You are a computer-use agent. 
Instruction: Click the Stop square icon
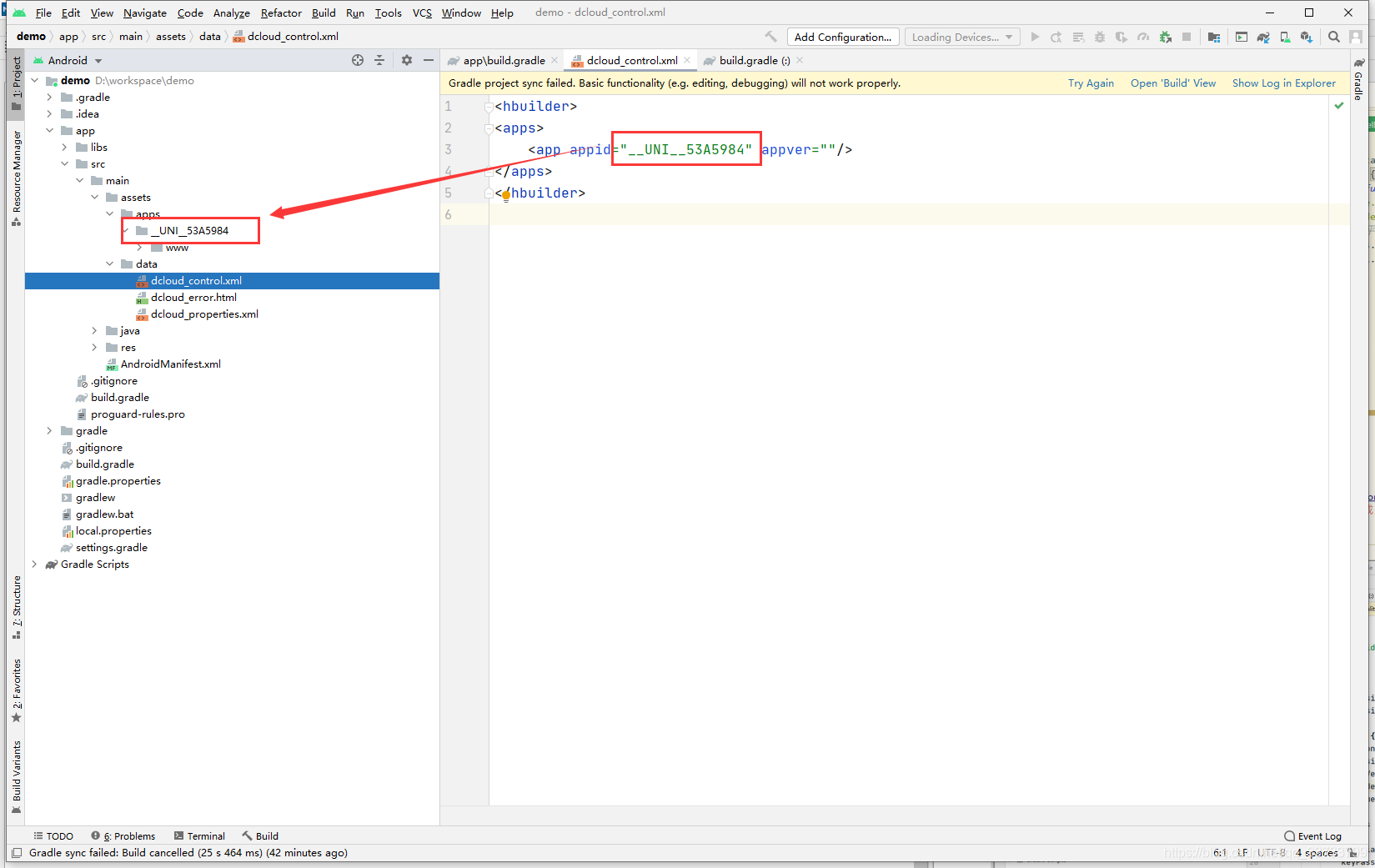[1187, 37]
